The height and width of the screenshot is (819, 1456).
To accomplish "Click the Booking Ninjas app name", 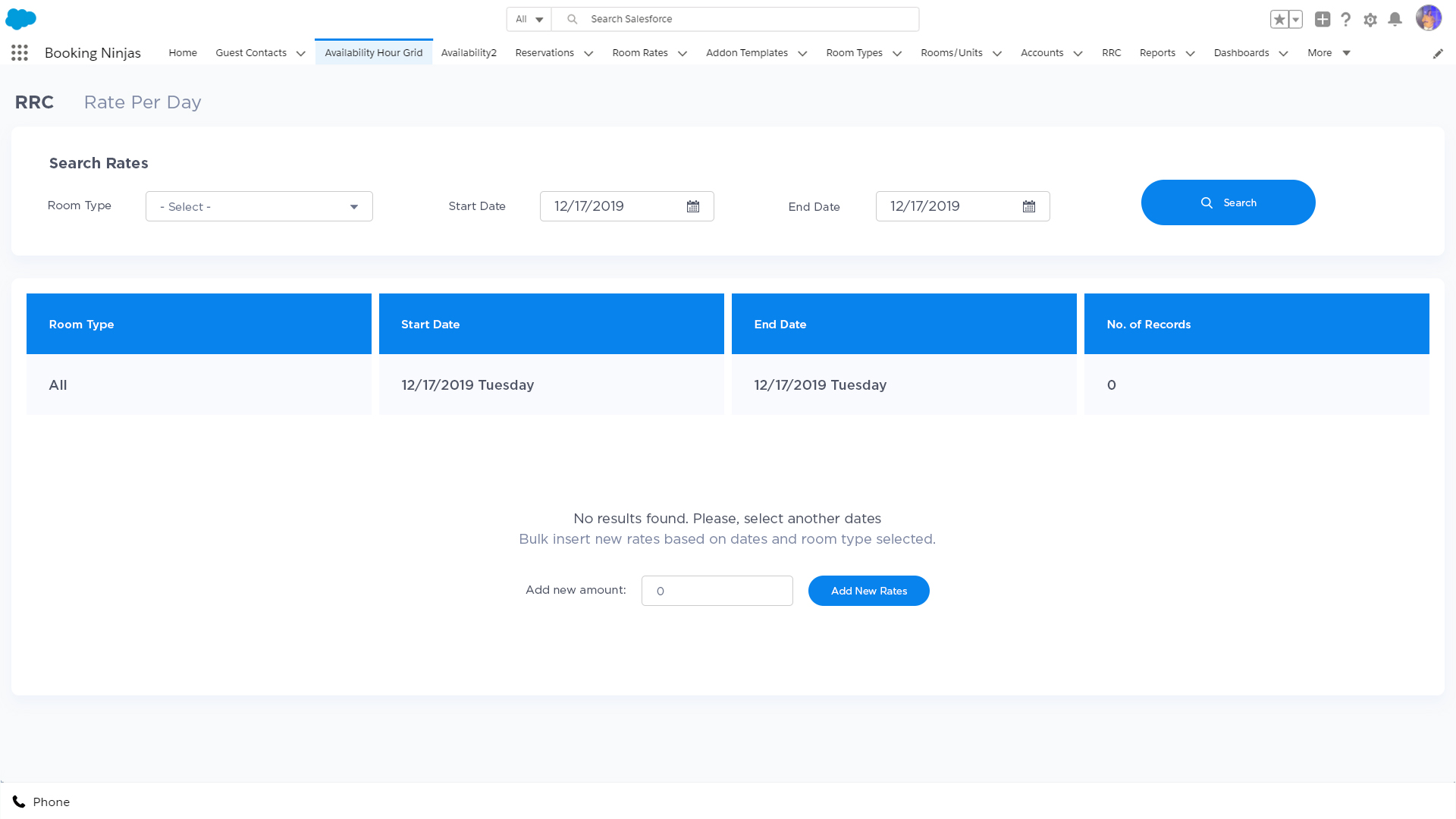I will click(93, 52).
